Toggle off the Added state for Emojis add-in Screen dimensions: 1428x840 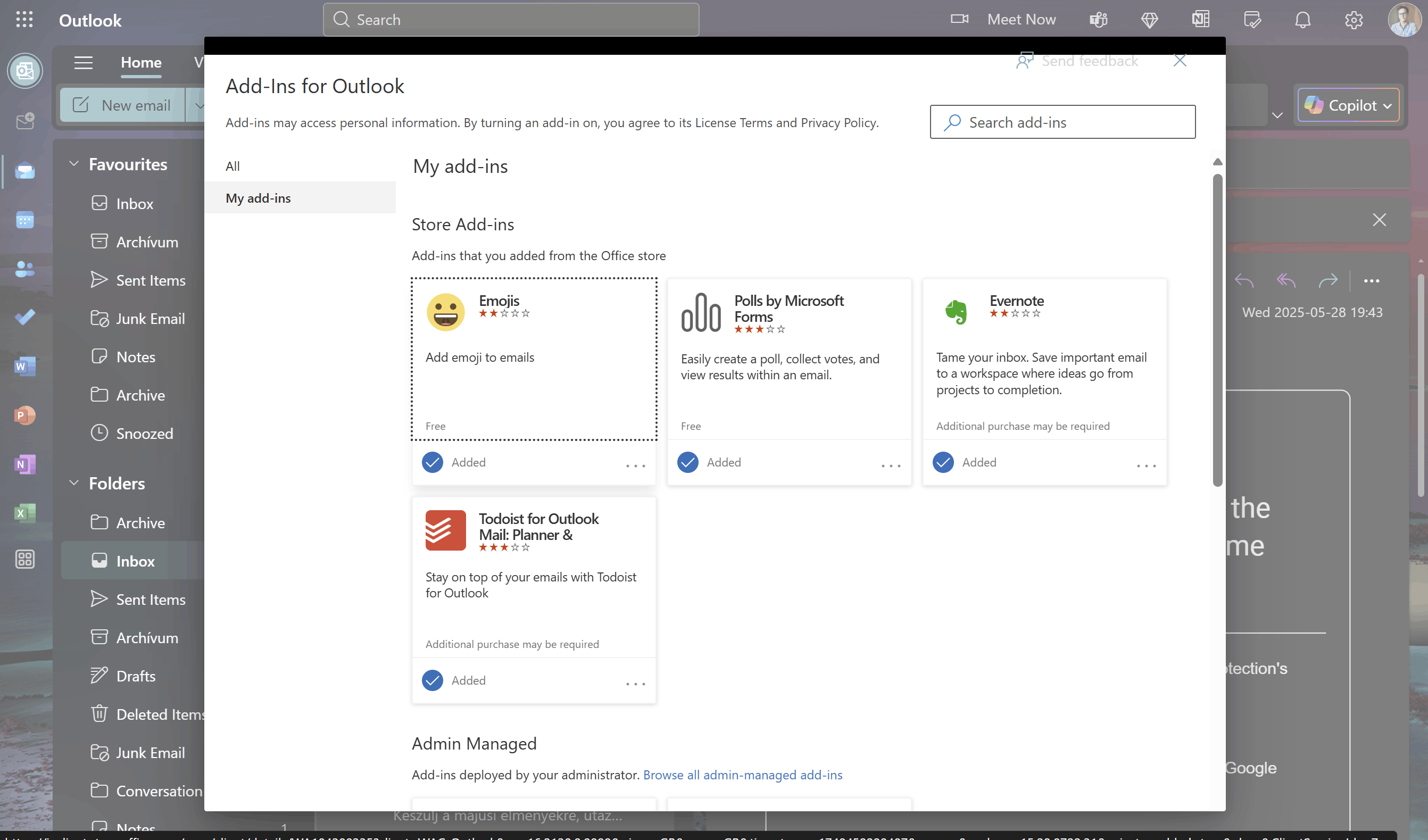pyautogui.click(x=433, y=462)
